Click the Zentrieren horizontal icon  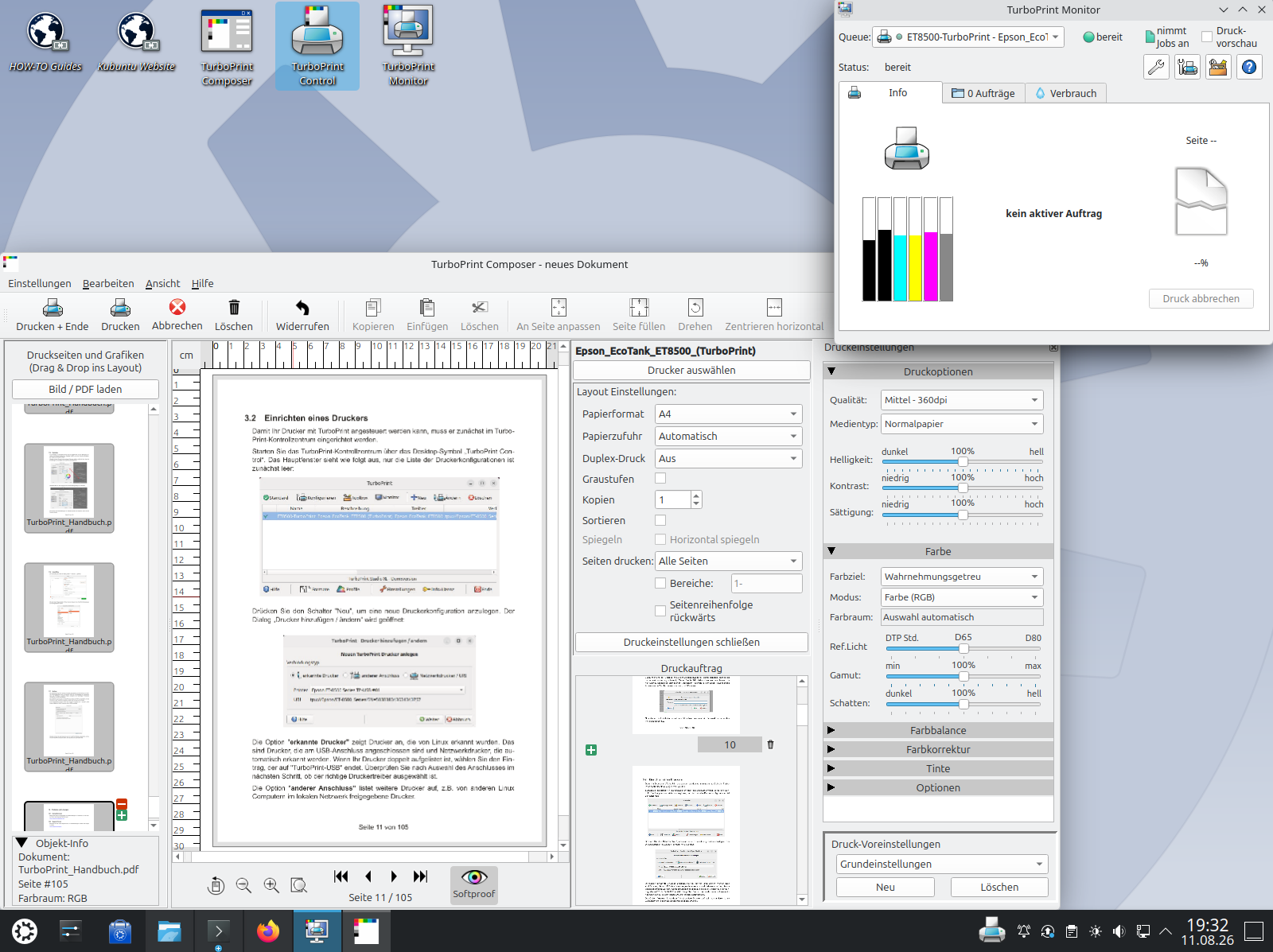[x=774, y=308]
